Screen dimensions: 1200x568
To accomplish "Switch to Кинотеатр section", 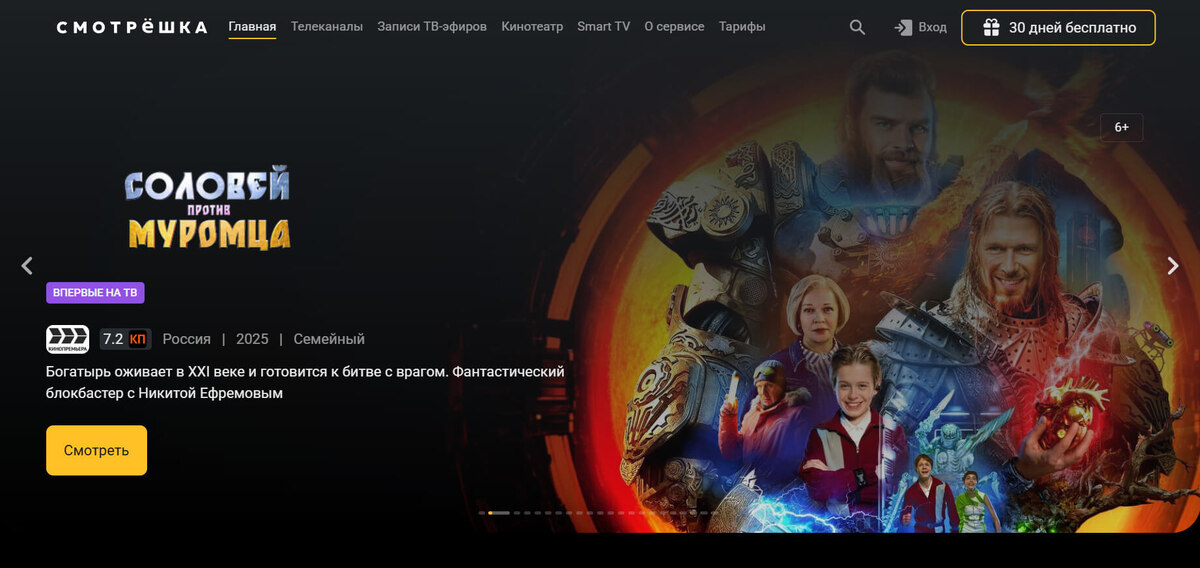I will tap(532, 27).
